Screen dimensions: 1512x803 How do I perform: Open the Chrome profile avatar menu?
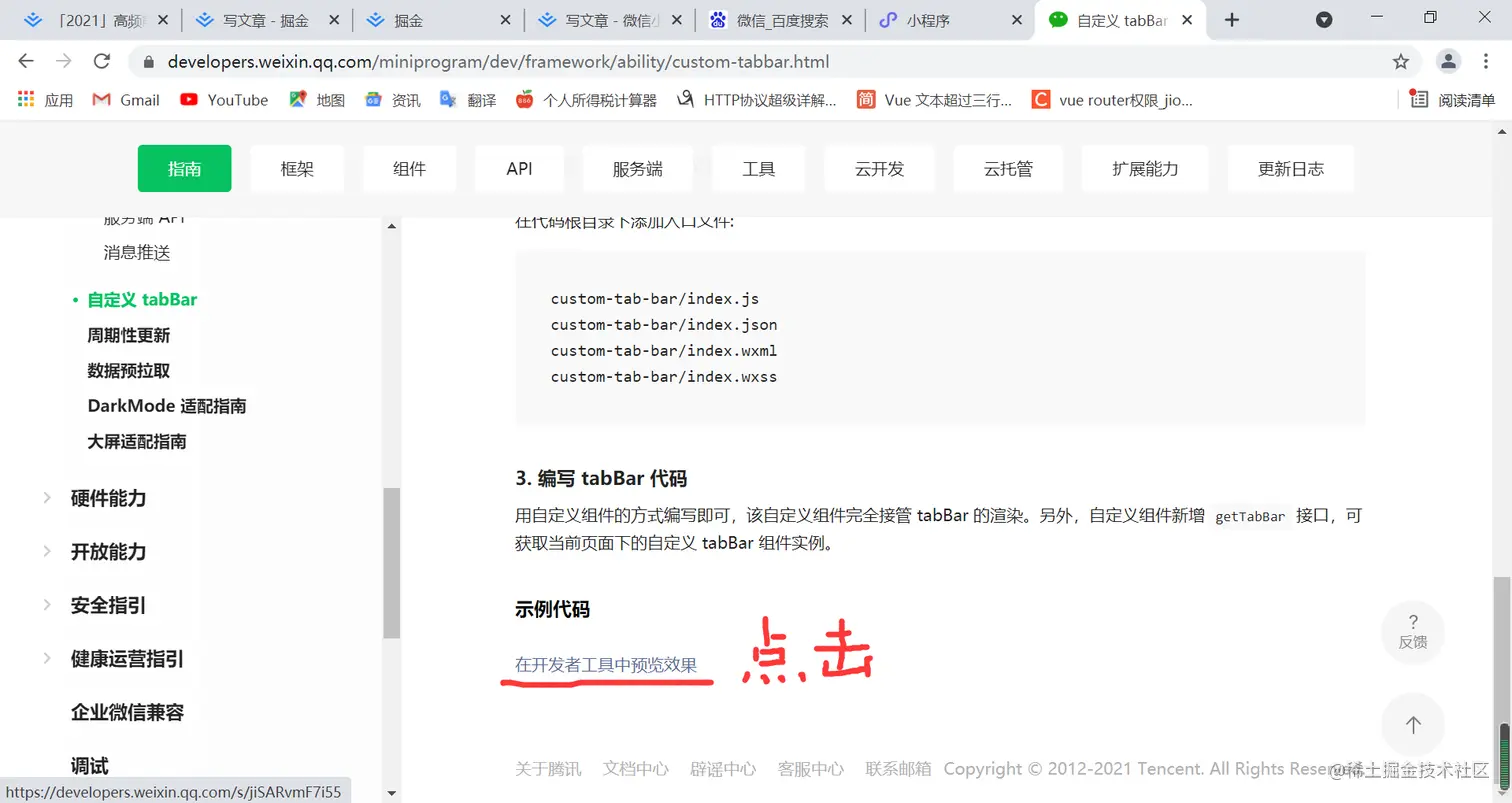1448,61
